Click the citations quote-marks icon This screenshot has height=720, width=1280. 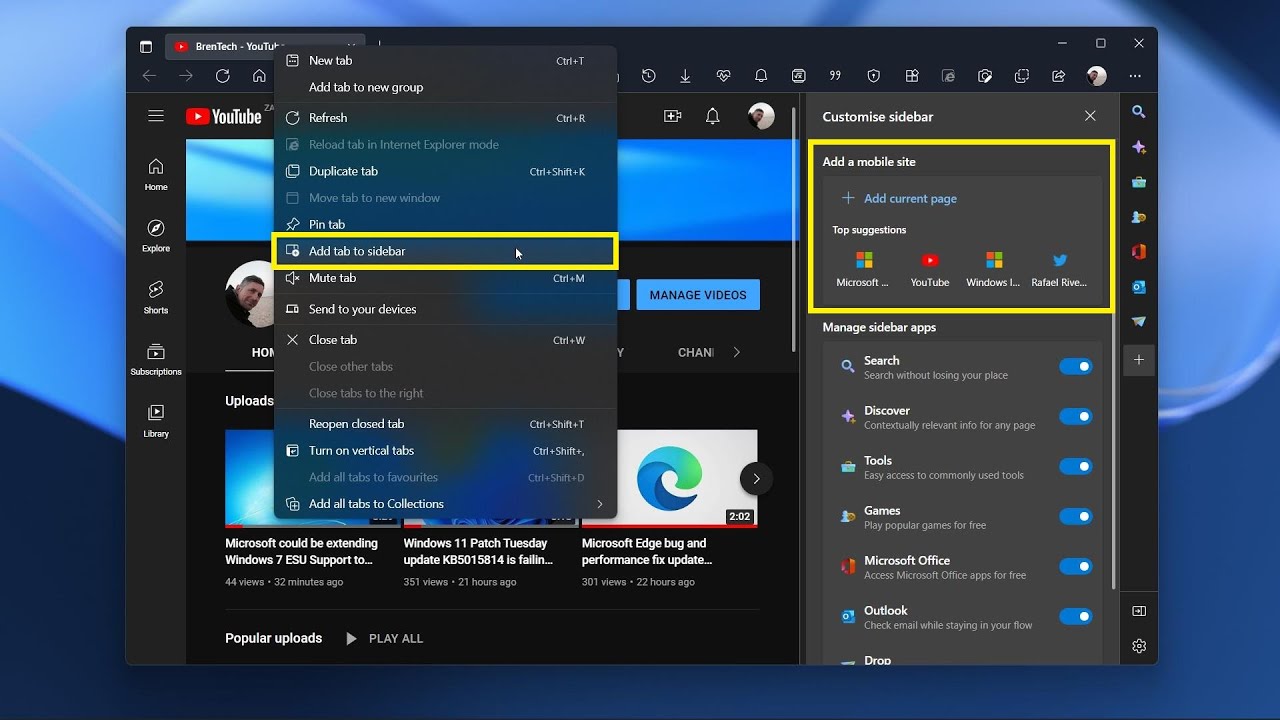coord(835,76)
